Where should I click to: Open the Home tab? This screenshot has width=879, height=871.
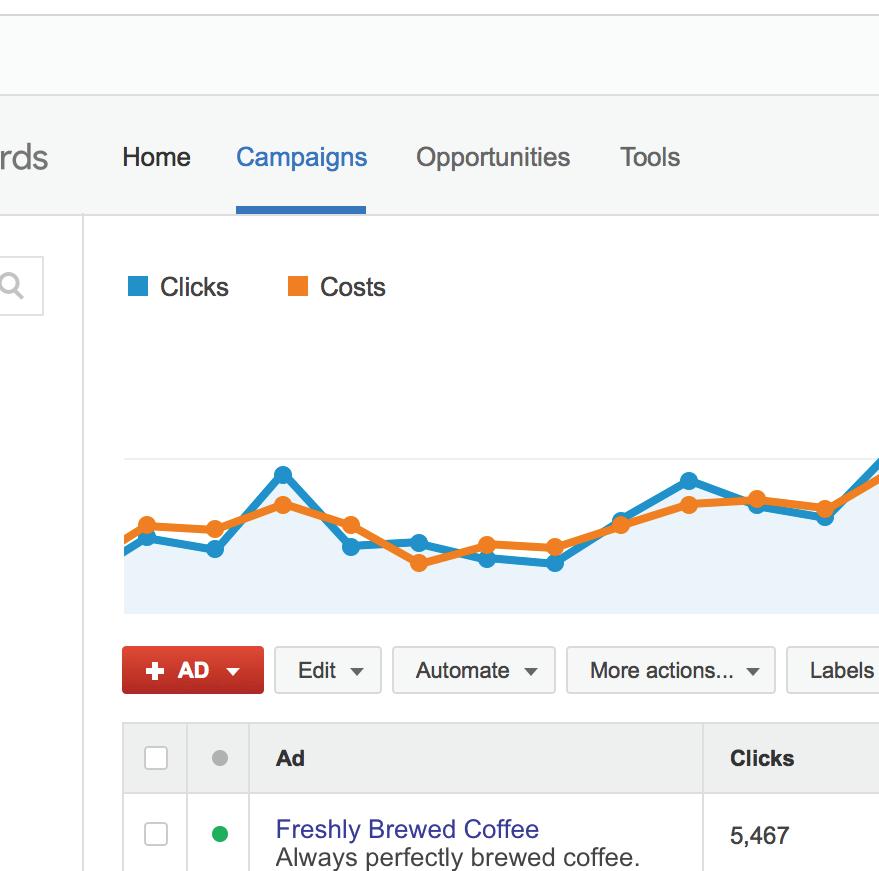click(x=156, y=157)
